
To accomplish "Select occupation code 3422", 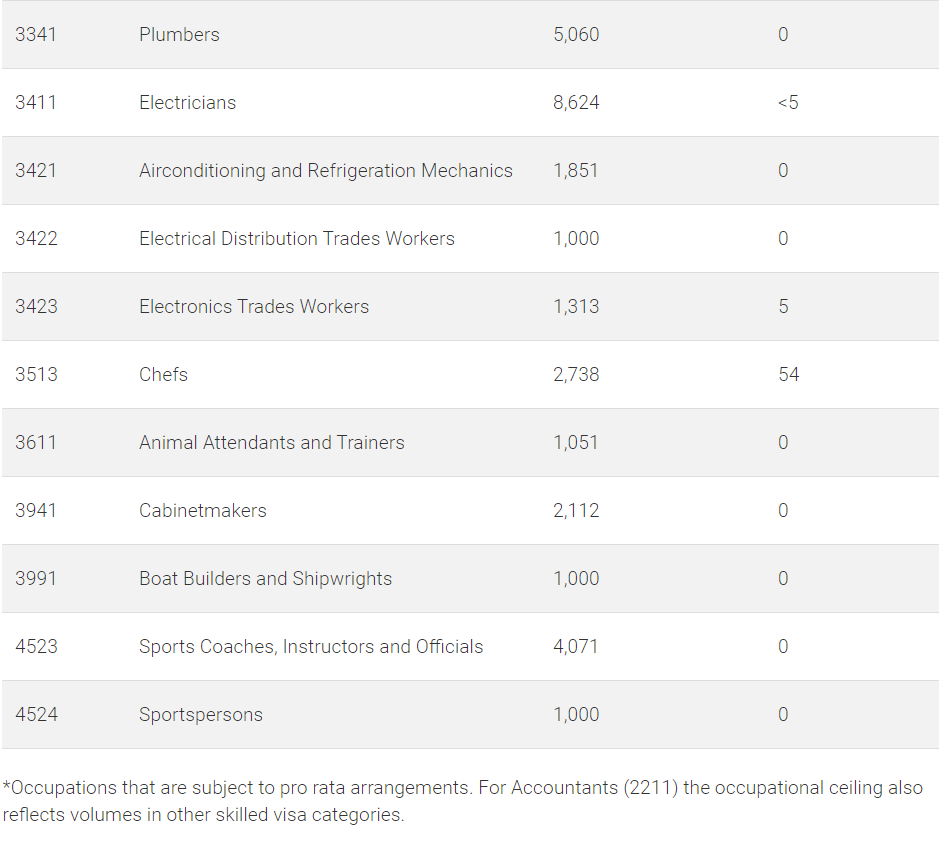I will click(36, 238).
